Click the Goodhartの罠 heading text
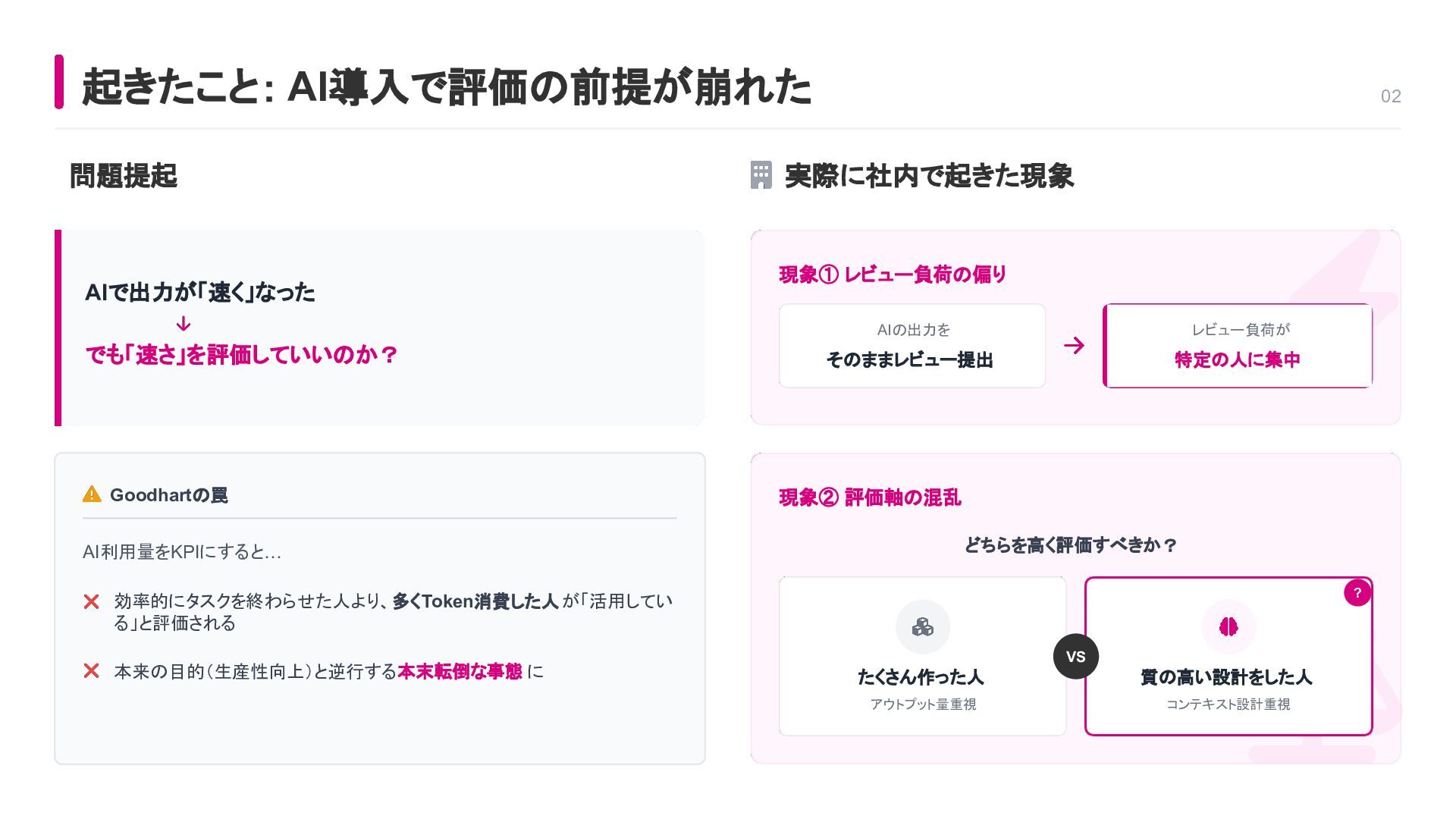The image size is (1456, 819). click(x=168, y=495)
